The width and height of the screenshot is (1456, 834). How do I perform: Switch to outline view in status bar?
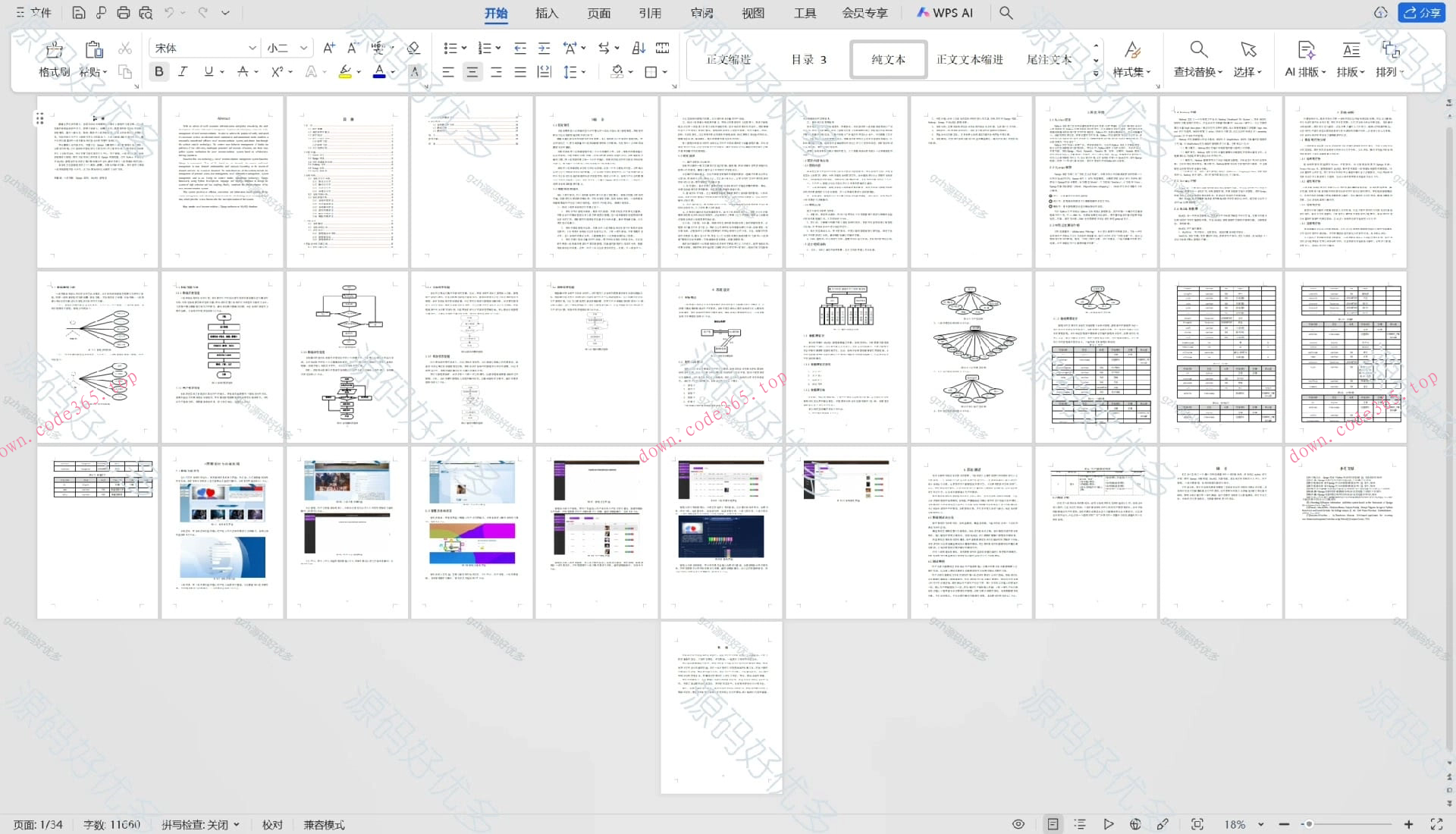[x=1080, y=824]
